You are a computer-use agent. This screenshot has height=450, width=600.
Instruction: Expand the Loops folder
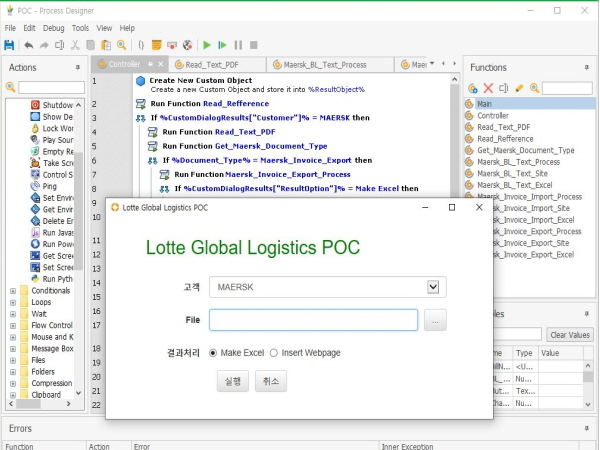13,302
